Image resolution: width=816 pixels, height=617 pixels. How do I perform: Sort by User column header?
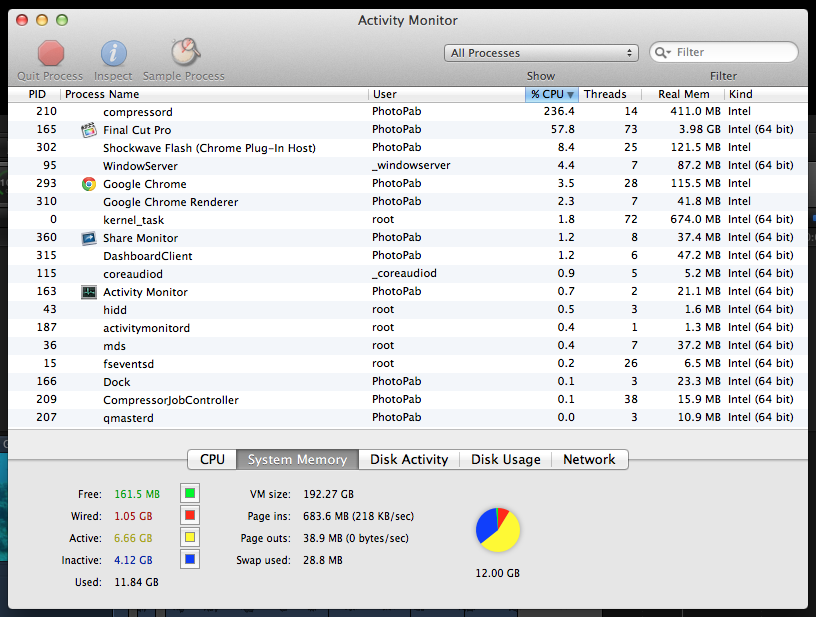click(x=447, y=94)
